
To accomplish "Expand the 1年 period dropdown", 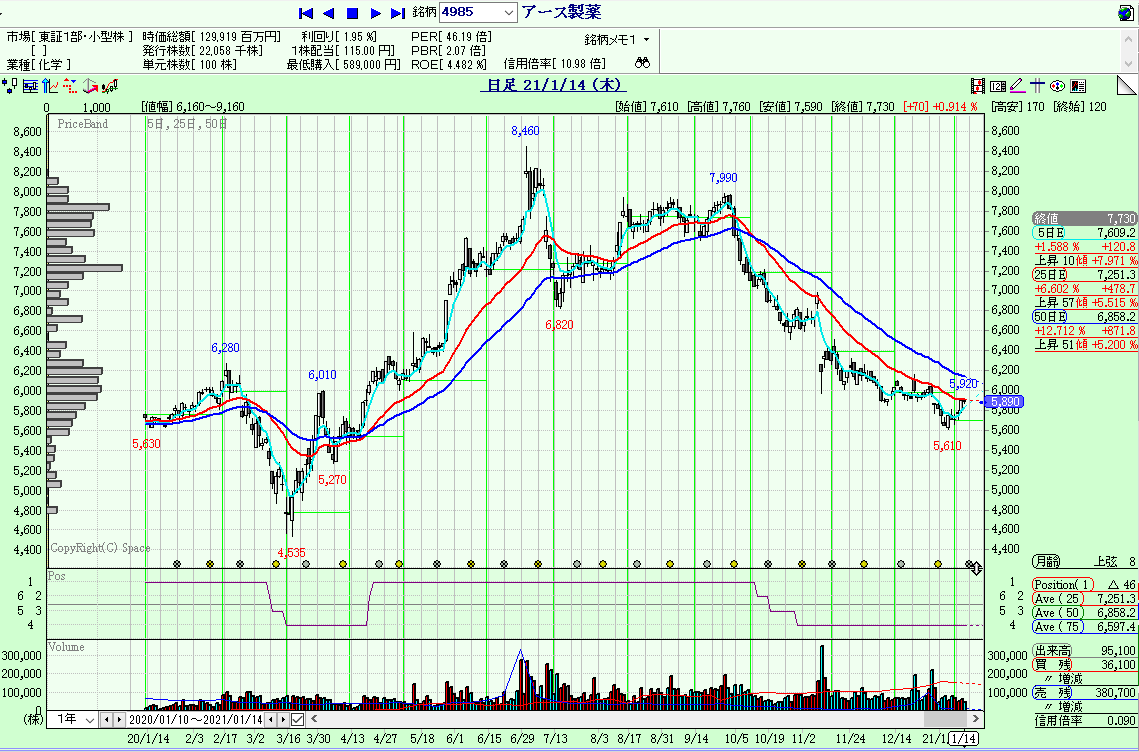I will click(88, 719).
